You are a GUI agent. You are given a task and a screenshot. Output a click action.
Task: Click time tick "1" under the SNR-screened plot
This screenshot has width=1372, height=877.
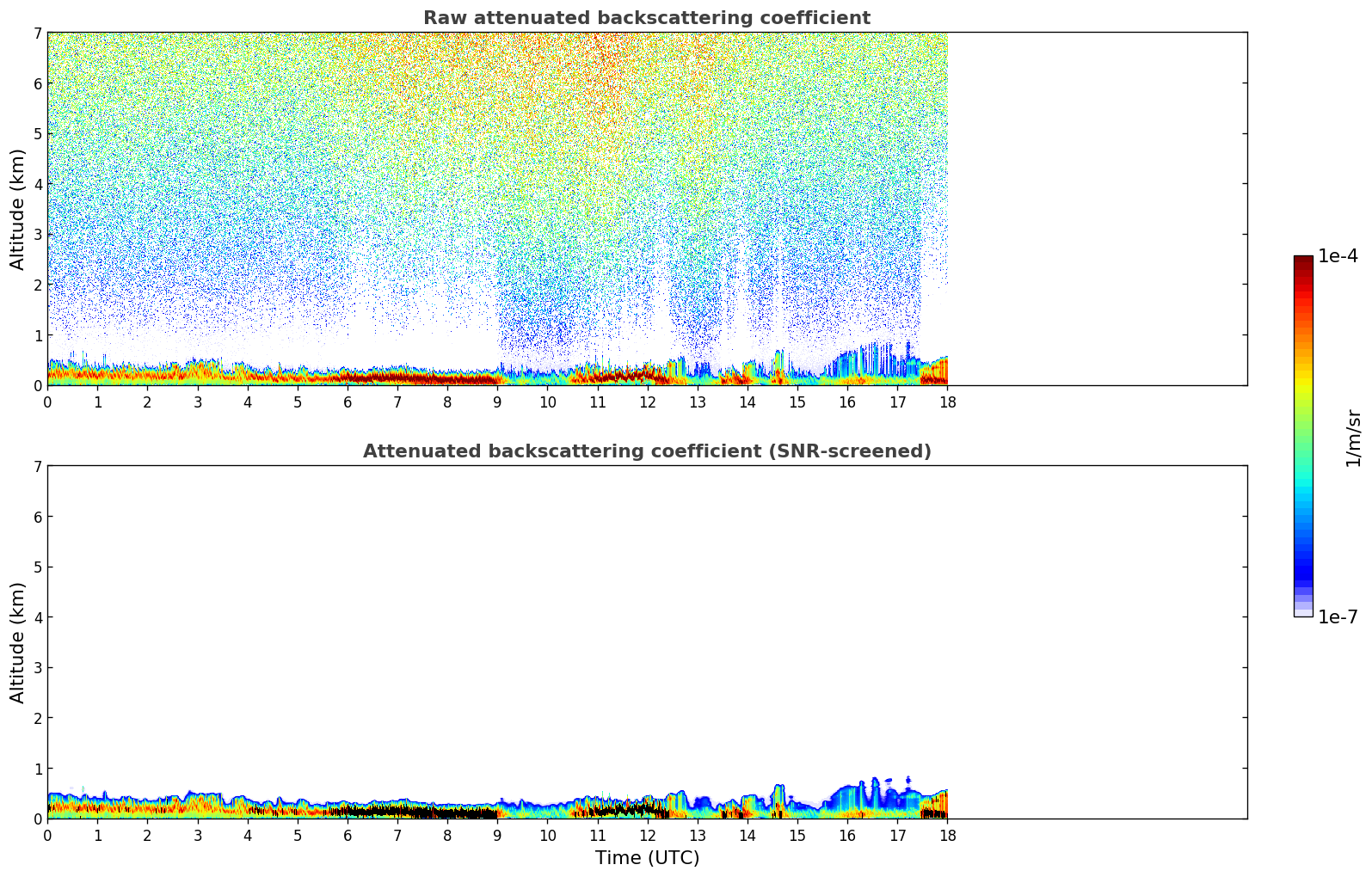(97, 835)
